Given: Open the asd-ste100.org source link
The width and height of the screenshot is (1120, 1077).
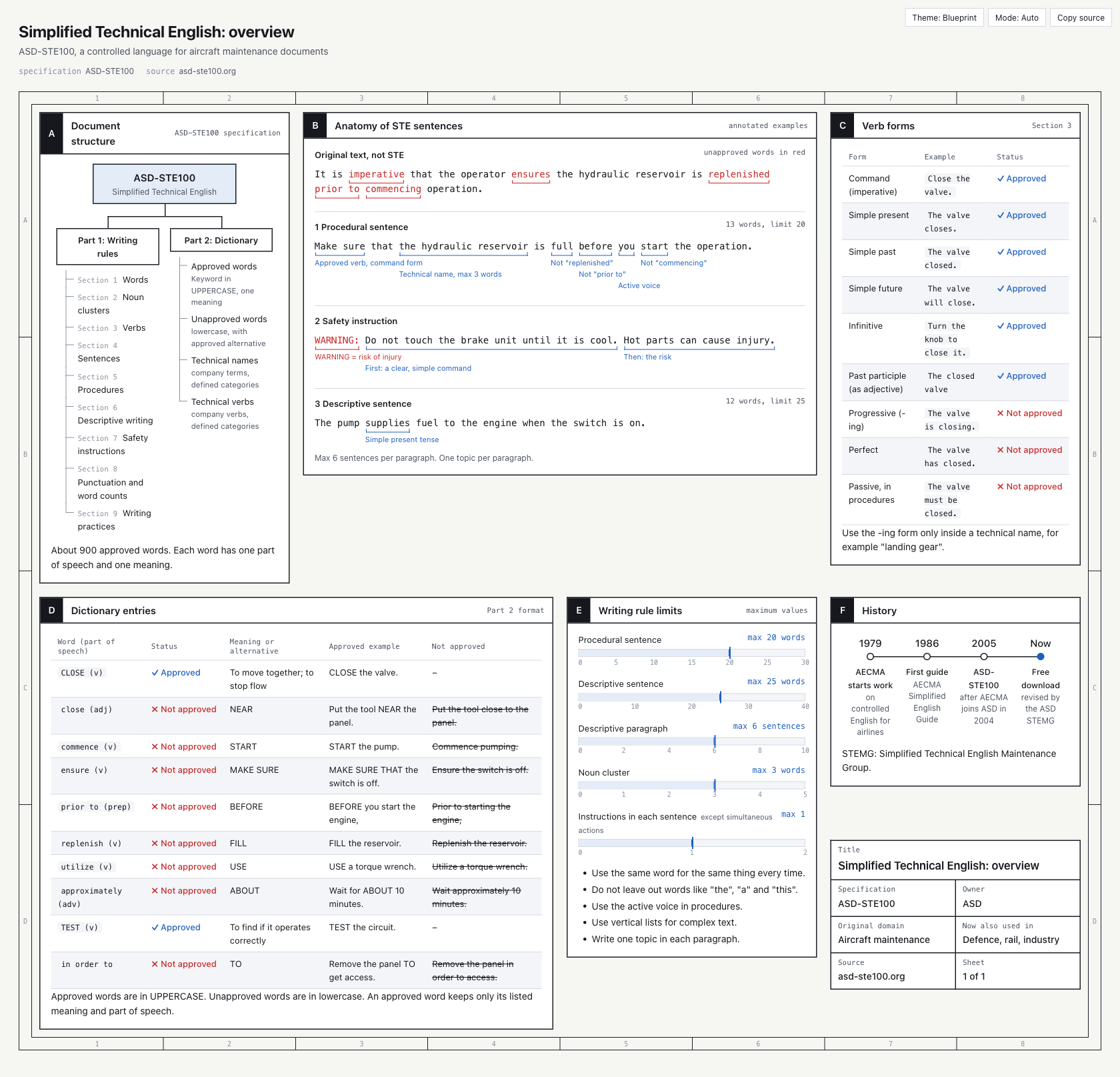Looking at the screenshot, I should (207, 71).
